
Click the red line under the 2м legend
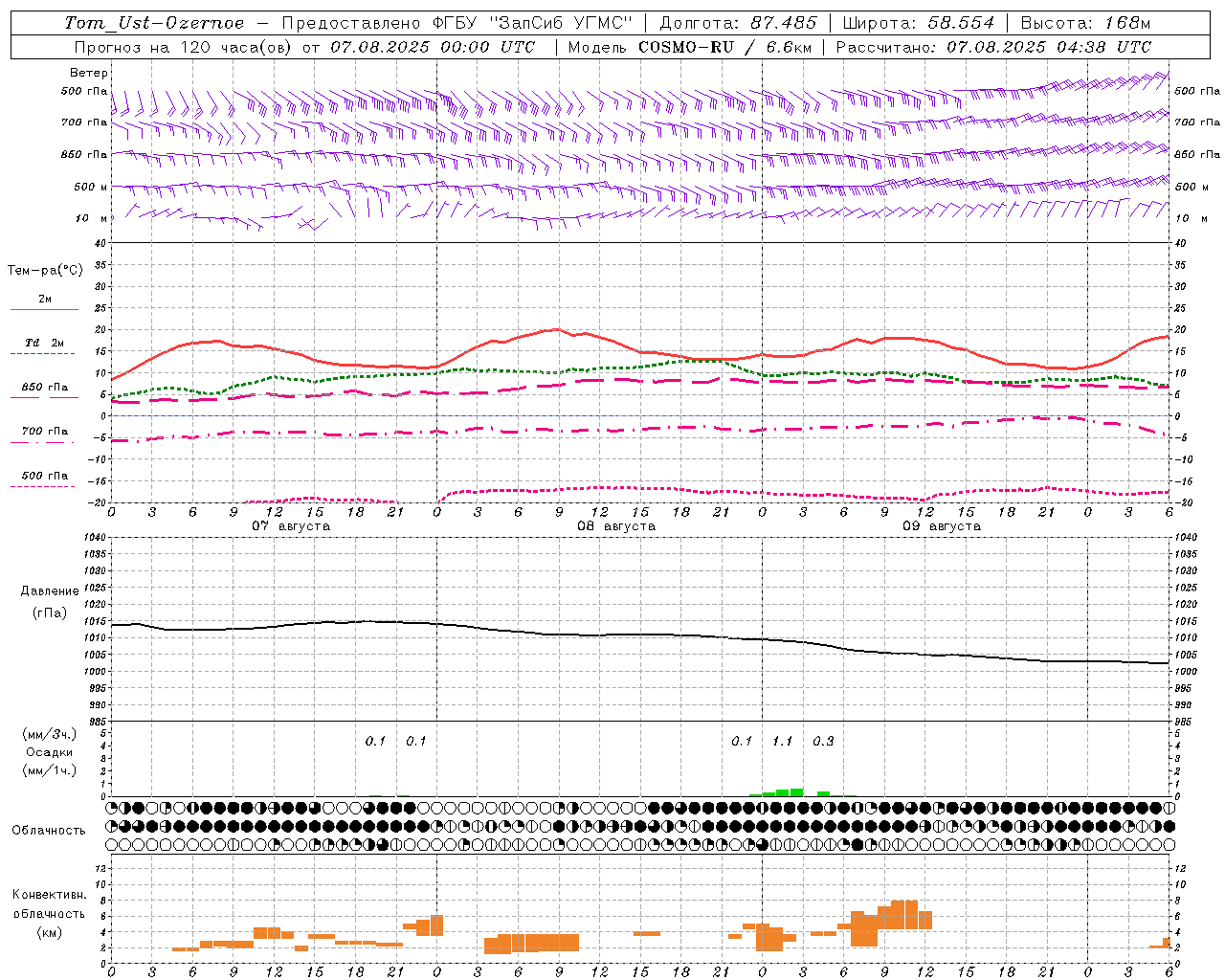tap(44, 310)
